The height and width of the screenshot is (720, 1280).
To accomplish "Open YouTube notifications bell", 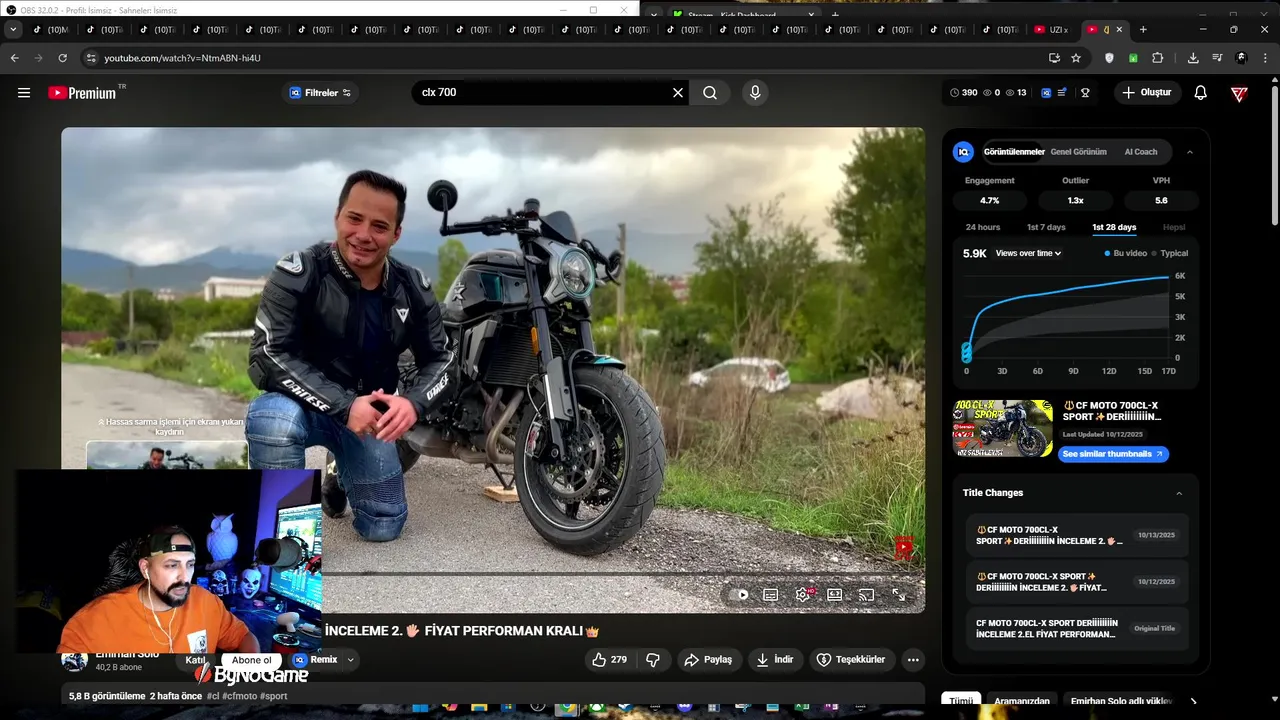I will point(1201,93).
